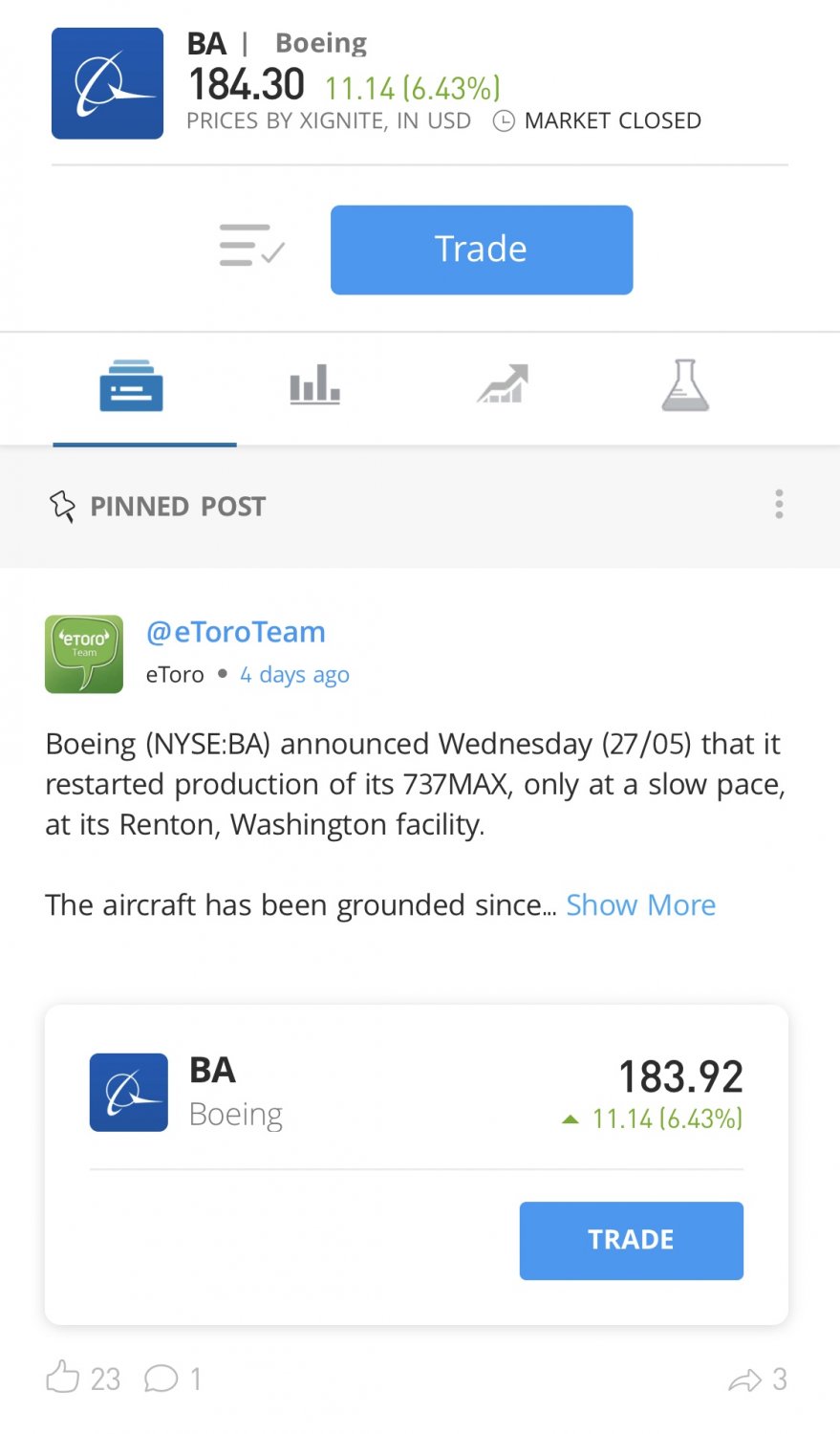Click the Market Closed clock icon
840x1434 pixels.
(504, 121)
